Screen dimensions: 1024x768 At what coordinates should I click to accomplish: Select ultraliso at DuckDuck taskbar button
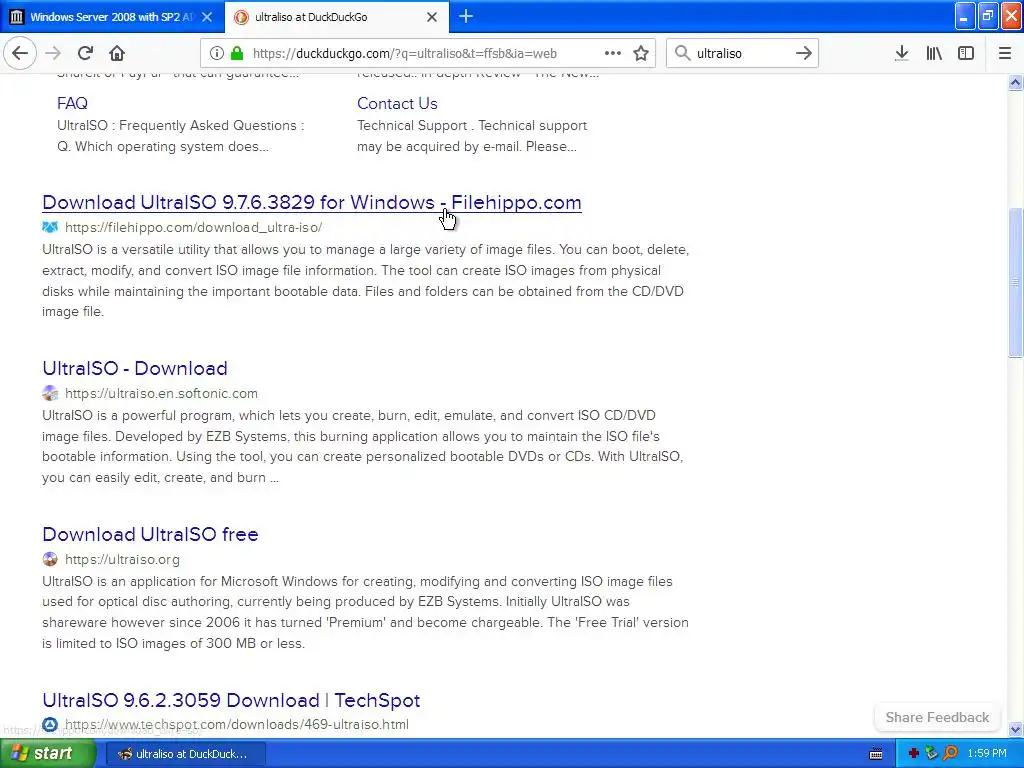click(x=185, y=754)
